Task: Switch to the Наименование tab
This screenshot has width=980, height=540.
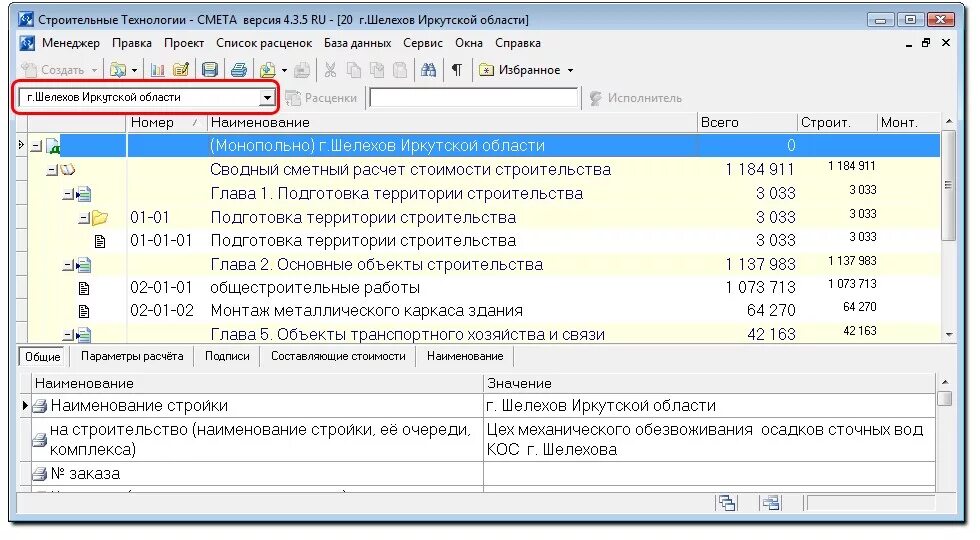Action: click(x=465, y=356)
